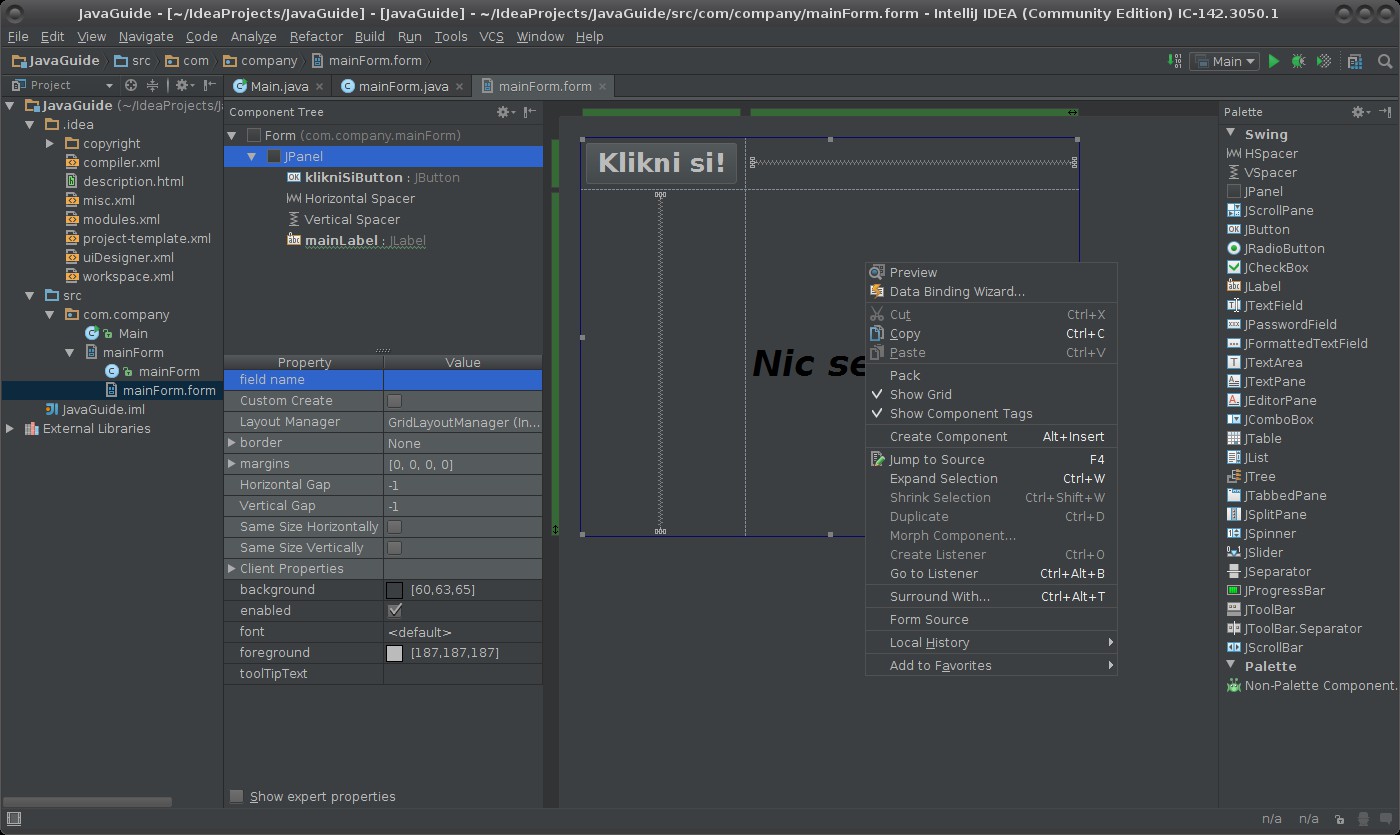
Task: Toggle the Custom Create checkbox
Action: (x=394, y=401)
